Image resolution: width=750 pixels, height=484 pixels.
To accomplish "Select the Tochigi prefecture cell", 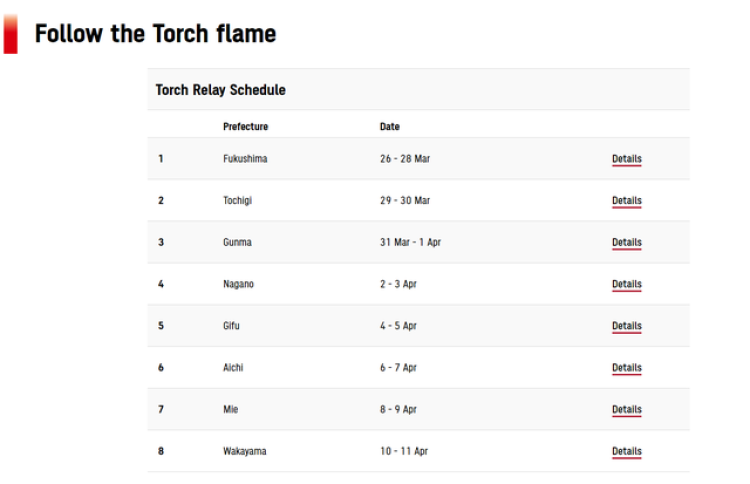I will coord(237,200).
